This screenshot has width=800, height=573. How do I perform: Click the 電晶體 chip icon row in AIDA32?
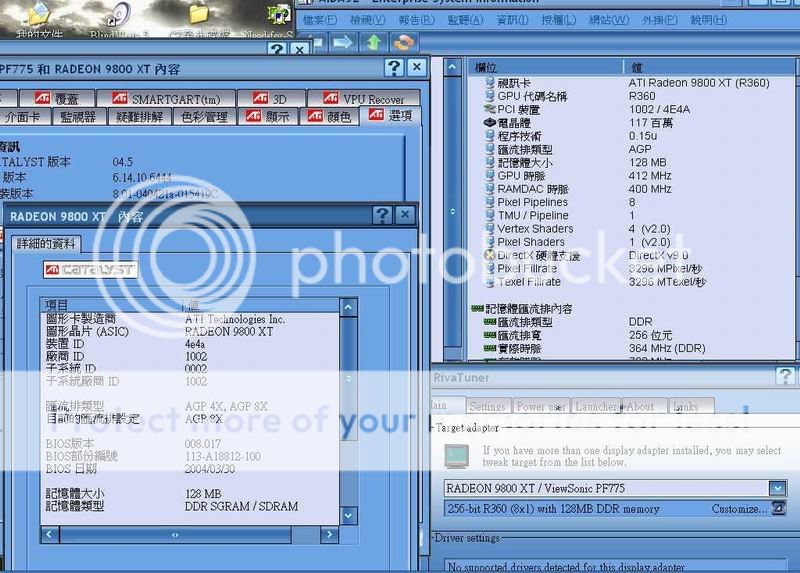pyautogui.click(x=489, y=122)
